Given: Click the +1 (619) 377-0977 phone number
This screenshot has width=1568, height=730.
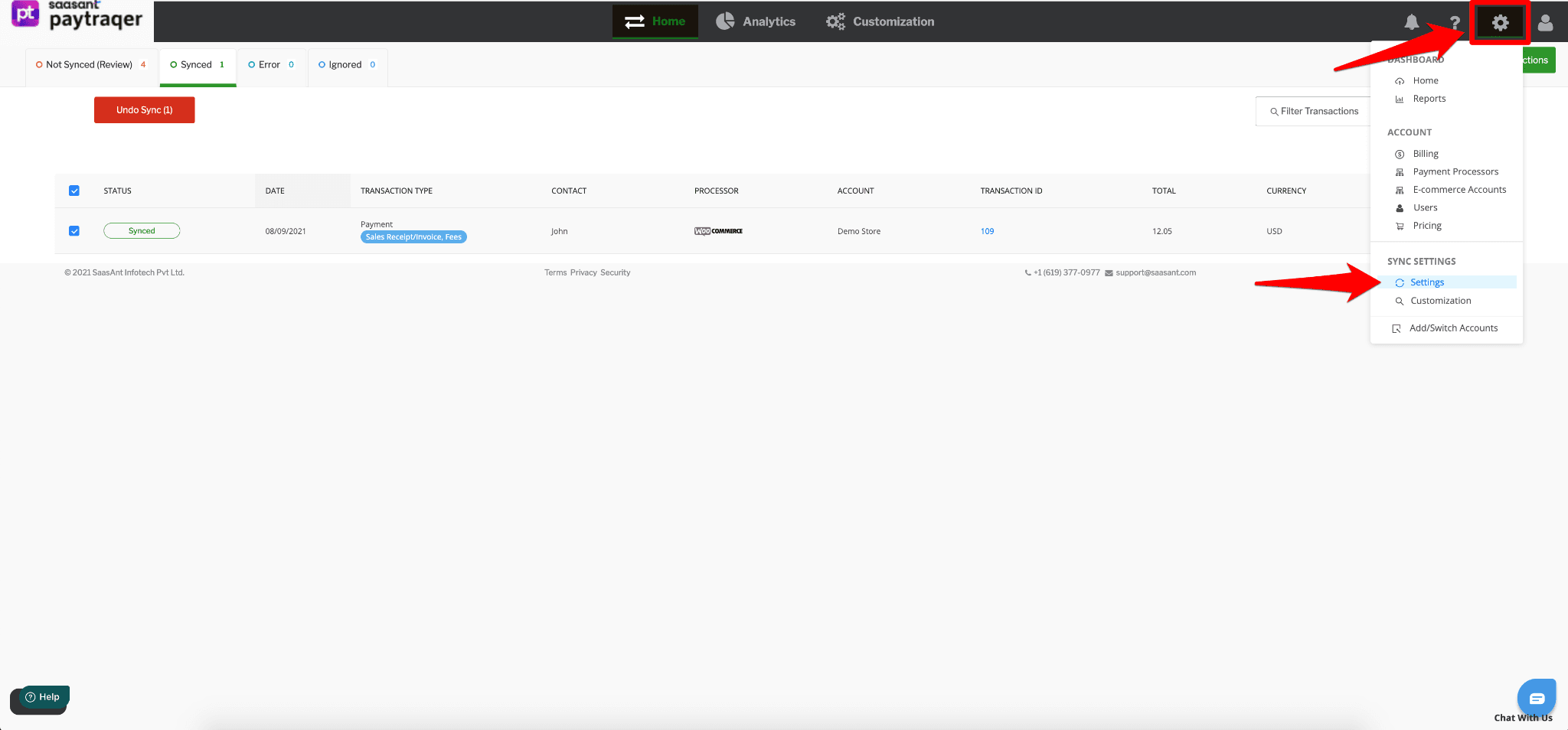Looking at the screenshot, I should tap(1067, 272).
